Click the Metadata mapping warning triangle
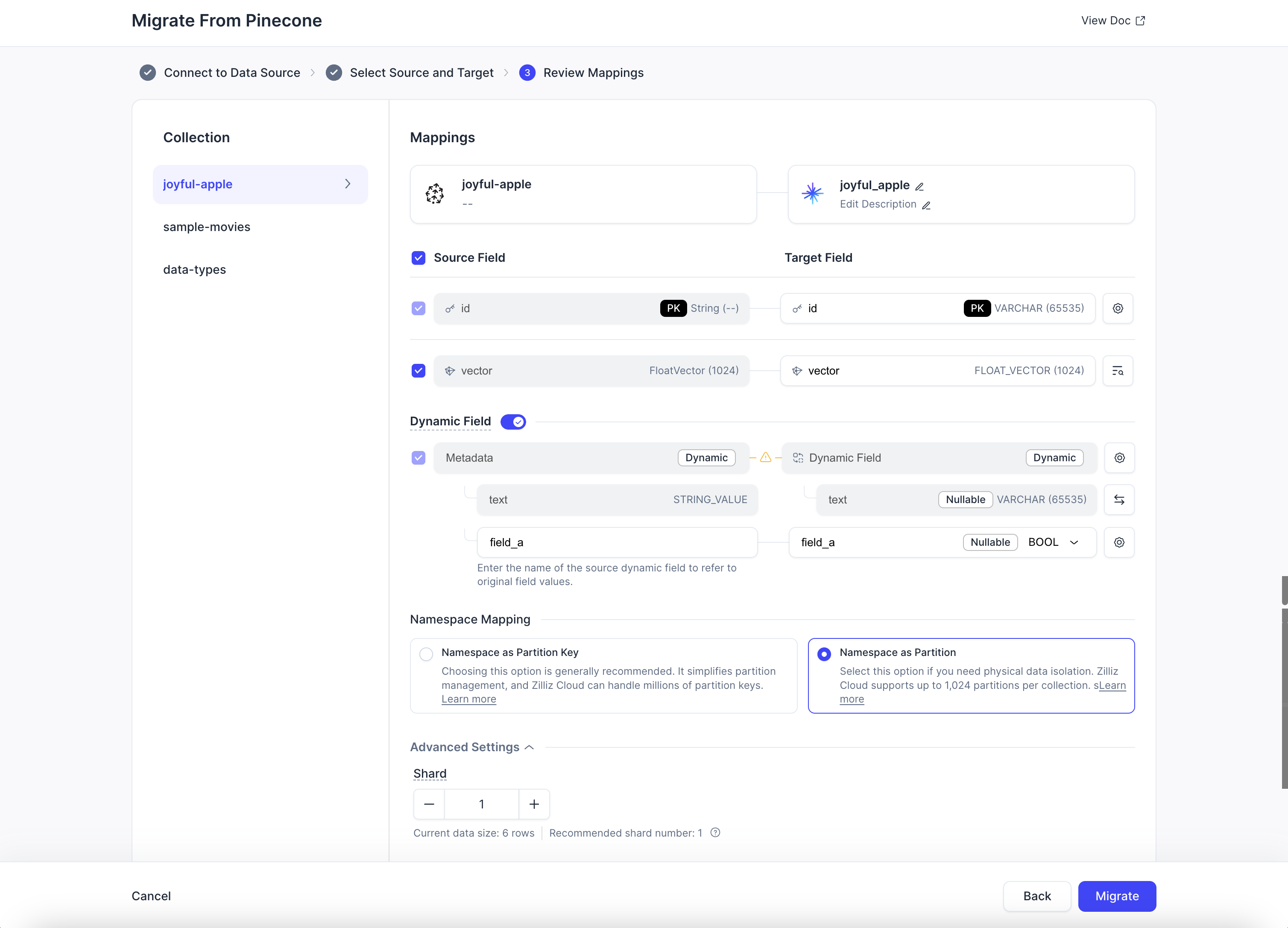Viewport: 1288px width, 928px height. pyautogui.click(x=766, y=457)
